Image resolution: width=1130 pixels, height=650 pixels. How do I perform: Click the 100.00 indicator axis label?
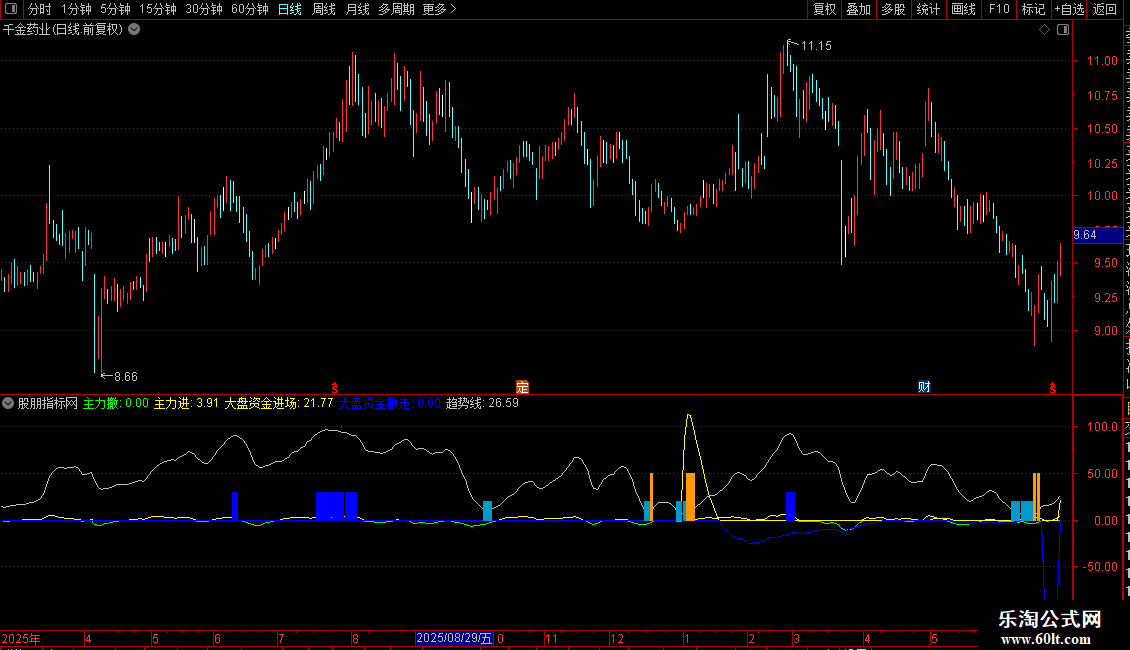pyautogui.click(x=1102, y=427)
